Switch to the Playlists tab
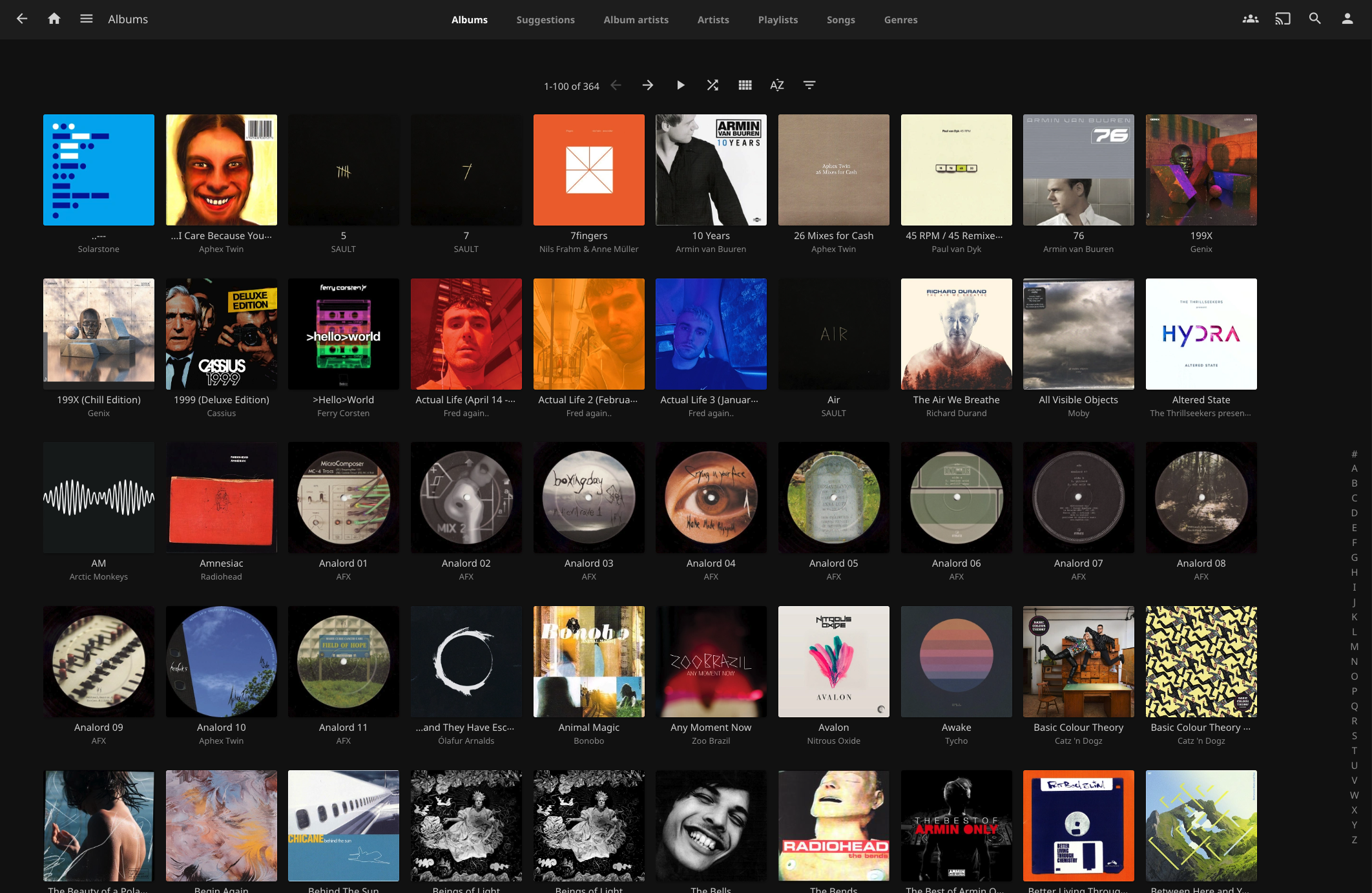The height and width of the screenshot is (893, 1372). [x=778, y=20]
